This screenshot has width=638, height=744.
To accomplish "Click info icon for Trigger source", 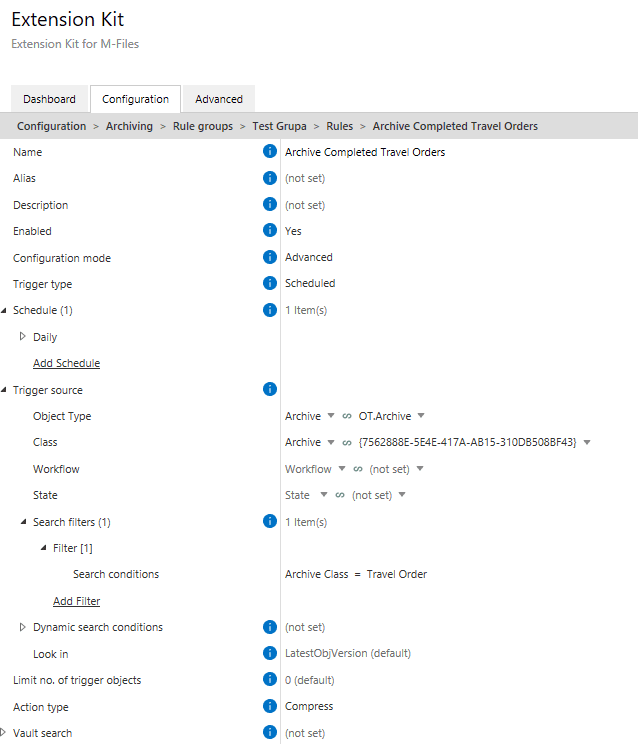I will [269, 389].
